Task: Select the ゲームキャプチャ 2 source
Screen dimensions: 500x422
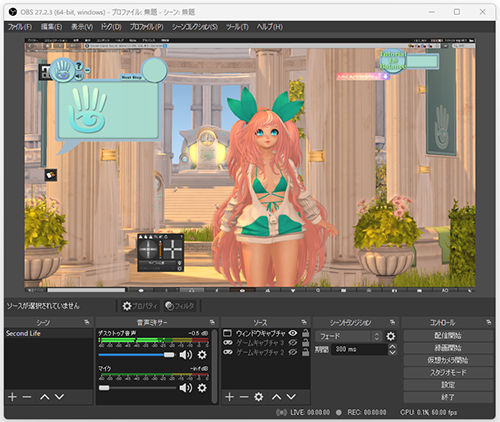Action: 260,352
